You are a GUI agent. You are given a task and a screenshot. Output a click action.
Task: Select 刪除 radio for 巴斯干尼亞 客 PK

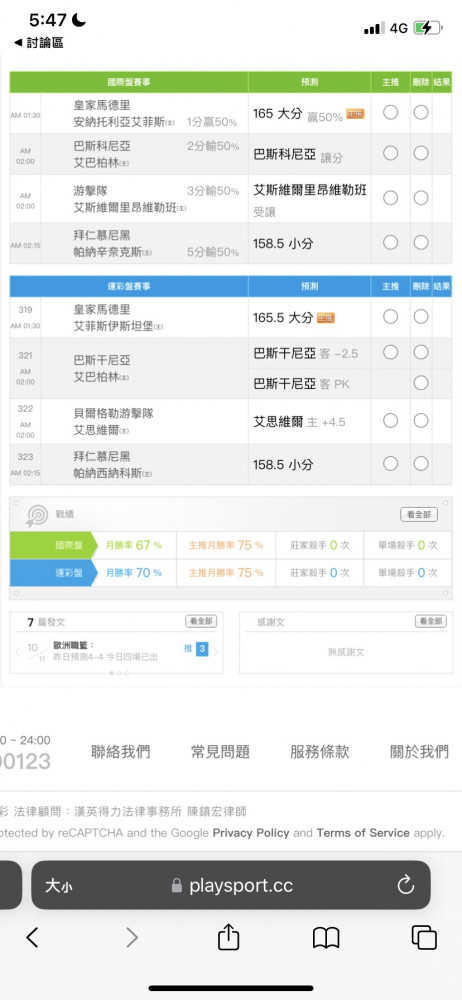coord(421,383)
